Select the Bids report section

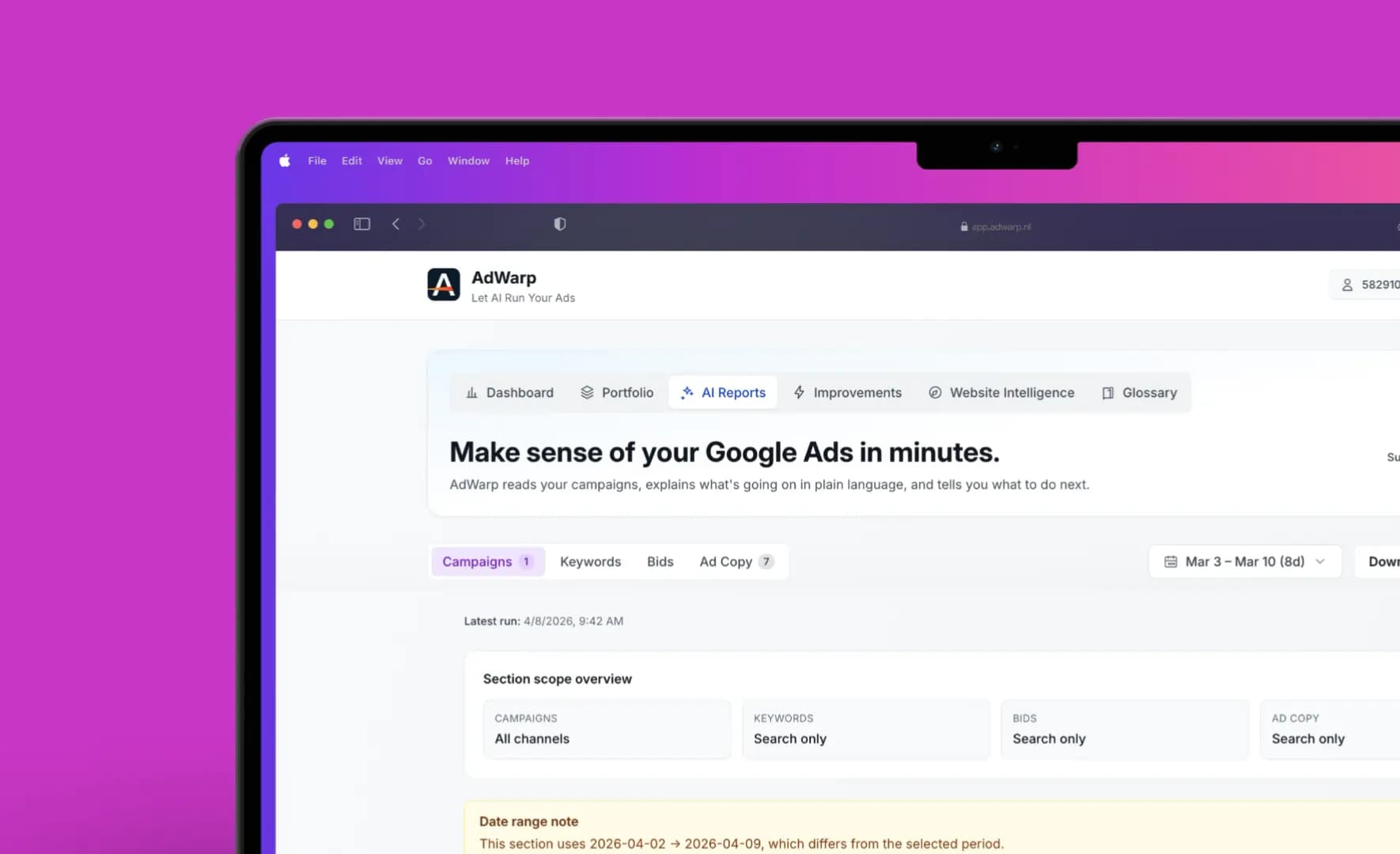coord(660,561)
